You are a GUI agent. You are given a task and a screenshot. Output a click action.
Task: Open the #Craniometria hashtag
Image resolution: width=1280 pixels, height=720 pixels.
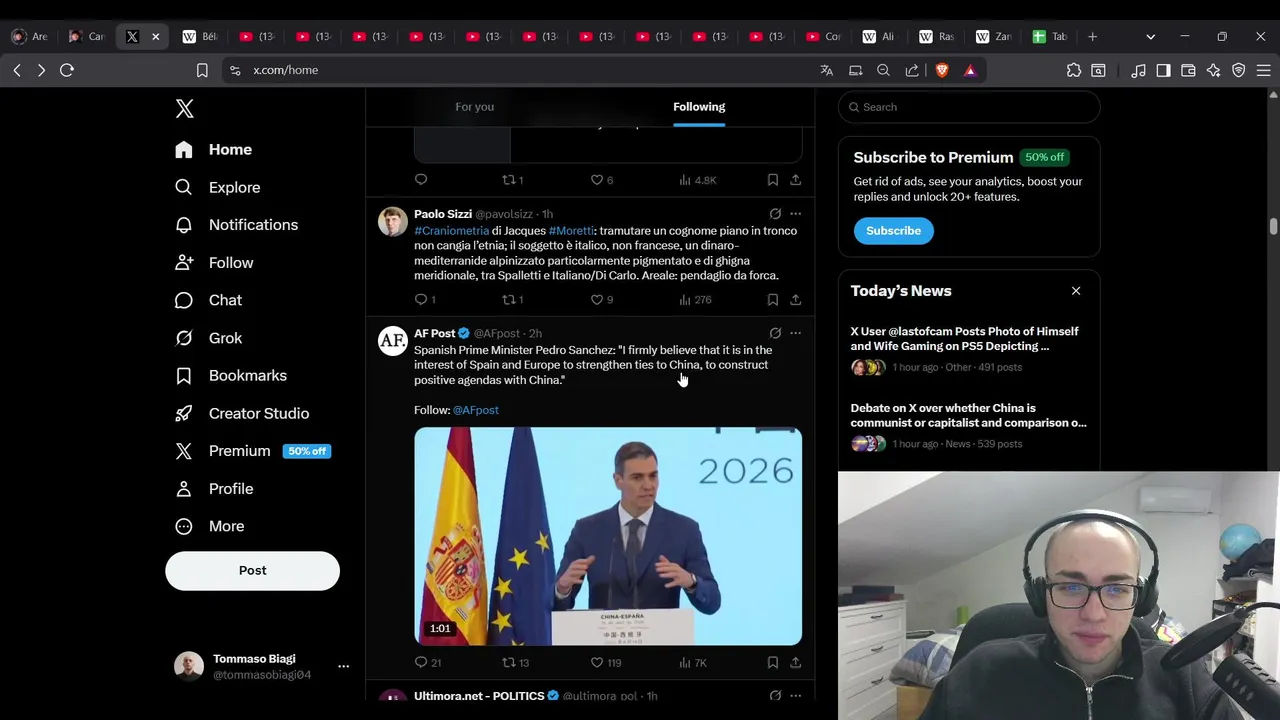click(451, 231)
